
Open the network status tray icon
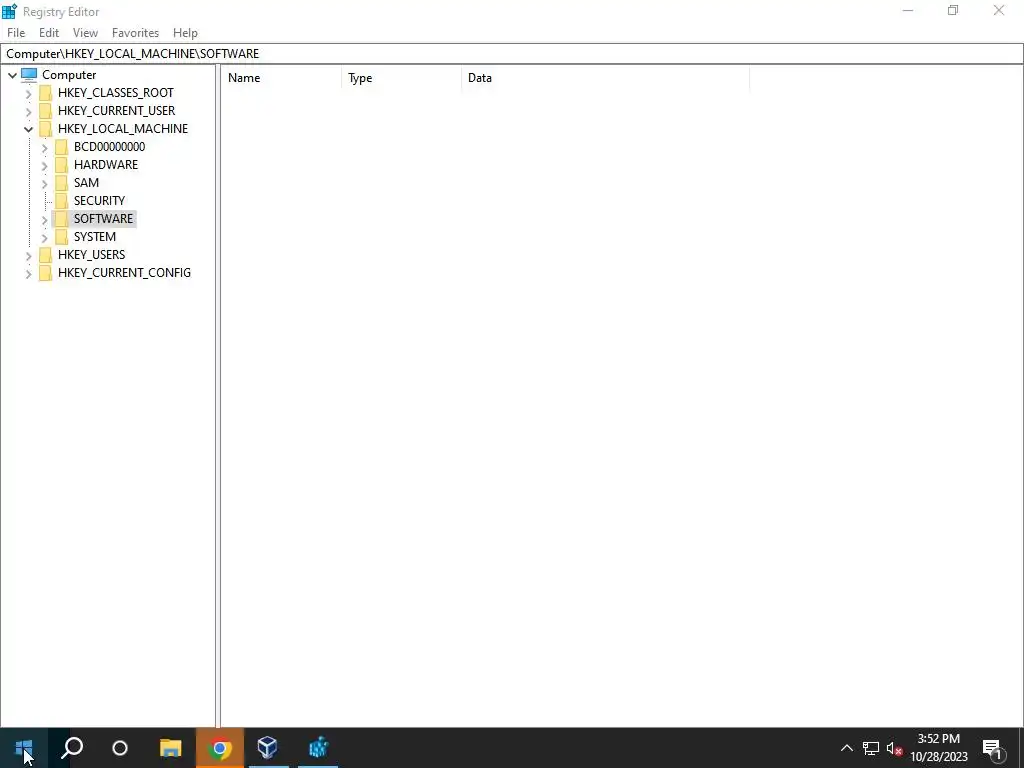tap(871, 748)
